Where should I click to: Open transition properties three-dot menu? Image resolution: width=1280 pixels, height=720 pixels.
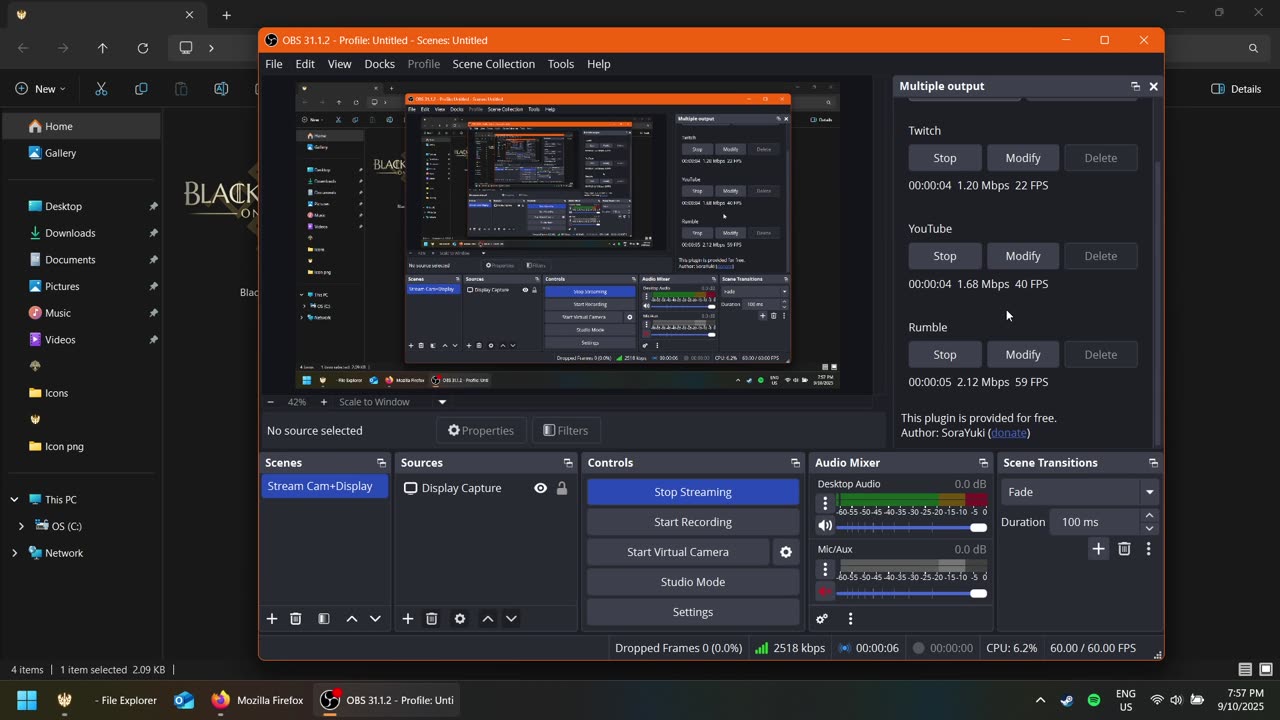[1148, 549]
